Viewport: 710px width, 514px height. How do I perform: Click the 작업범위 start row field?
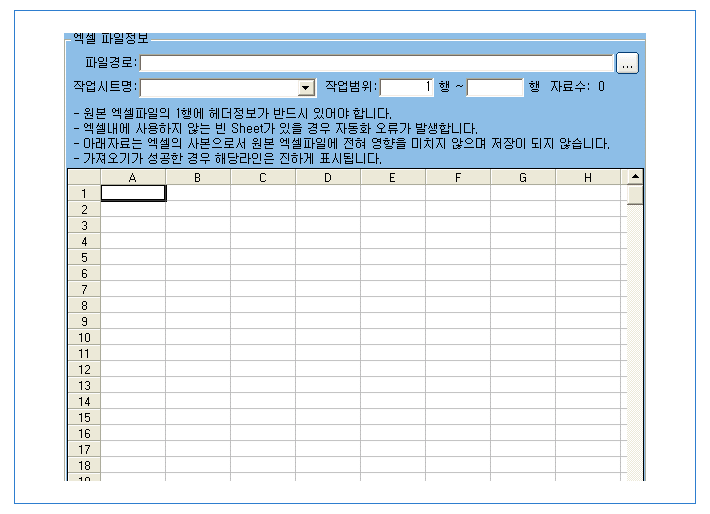406,87
